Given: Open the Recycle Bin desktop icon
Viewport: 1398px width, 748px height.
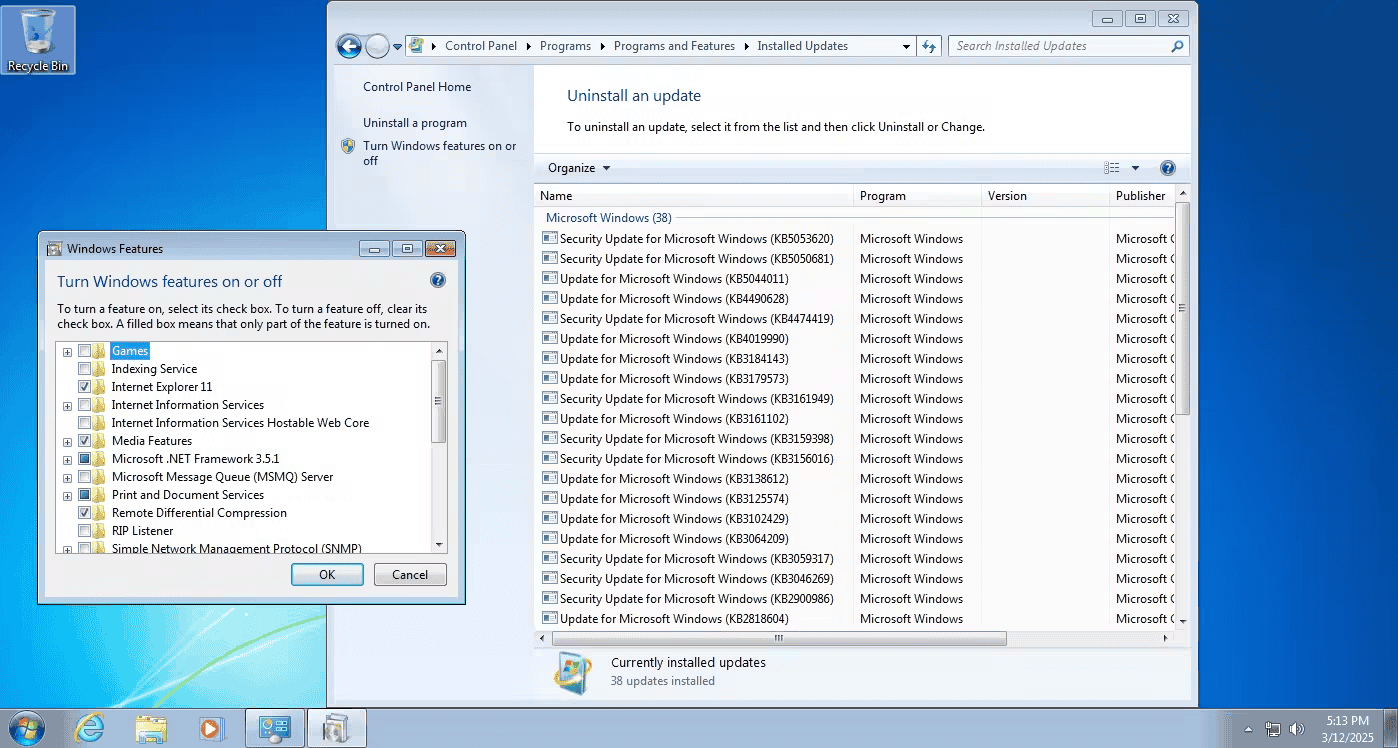Looking at the screenshot, I should [38, 40].
